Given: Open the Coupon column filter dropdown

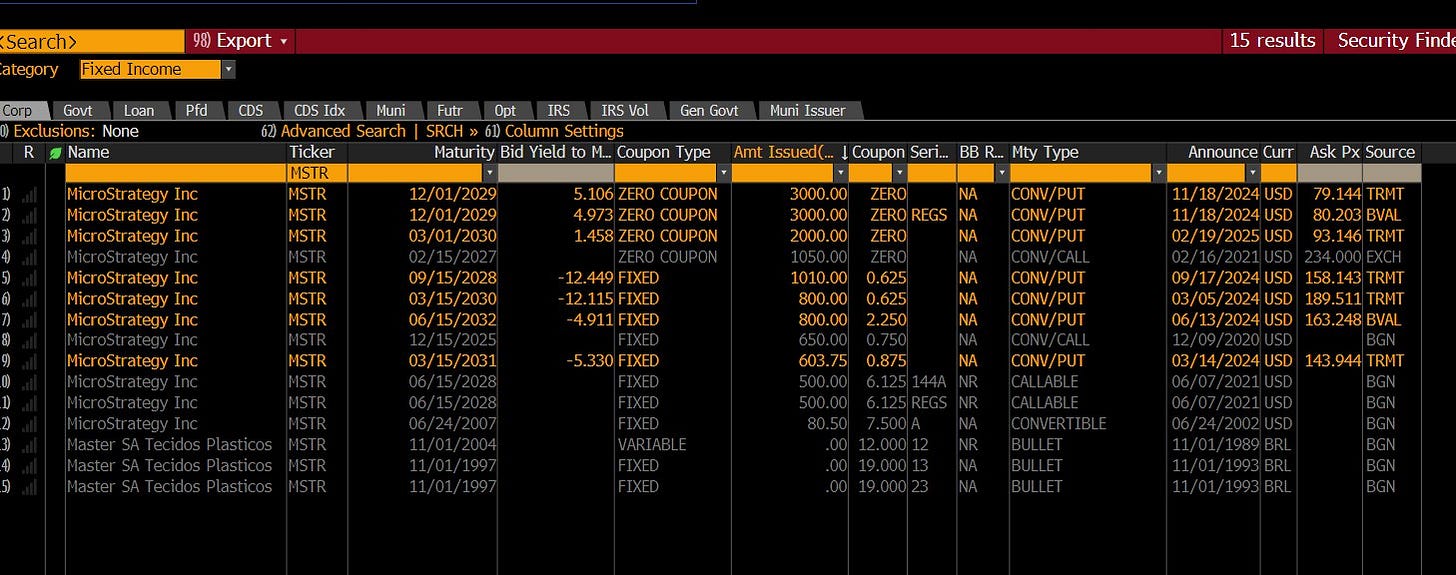Looking at the screenshot, I should [899, 173].
